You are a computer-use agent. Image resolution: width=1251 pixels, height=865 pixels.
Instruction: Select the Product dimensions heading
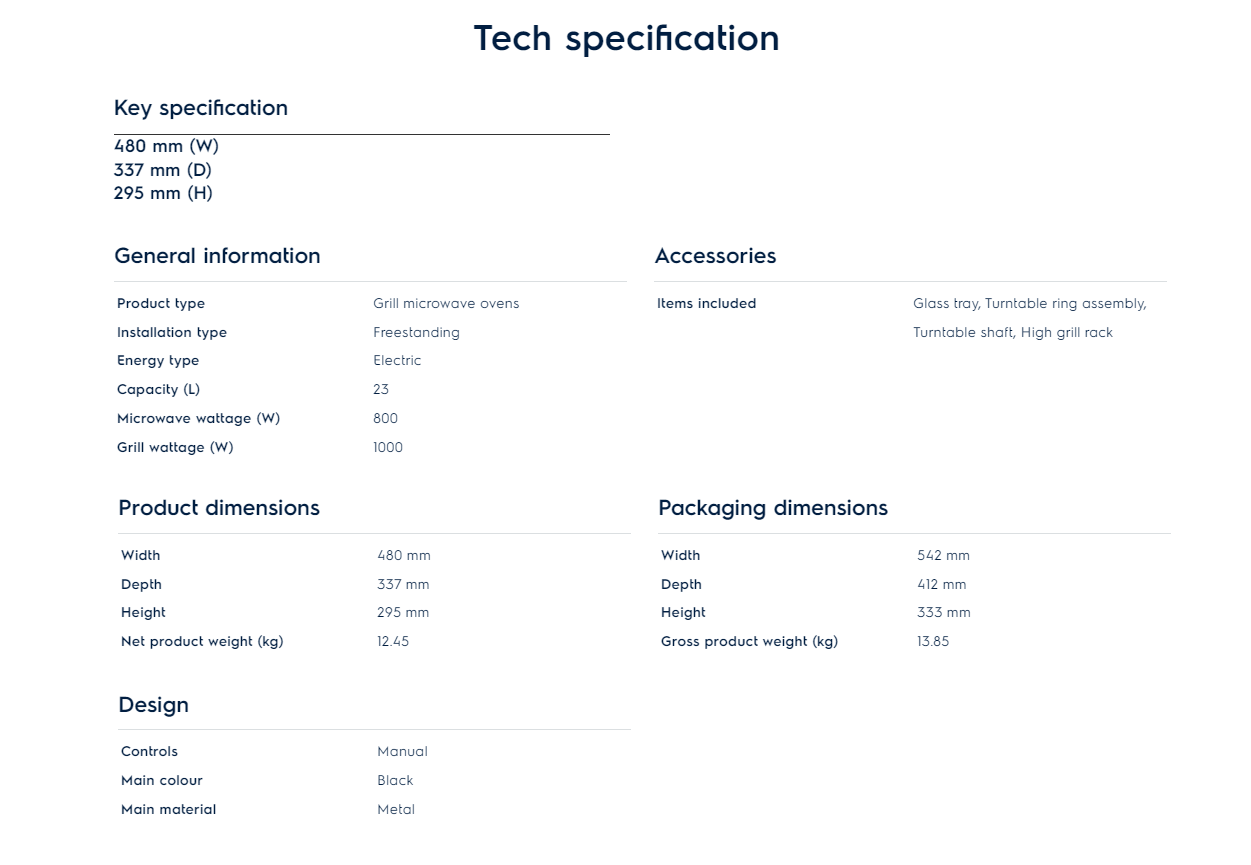pos(219,508)
